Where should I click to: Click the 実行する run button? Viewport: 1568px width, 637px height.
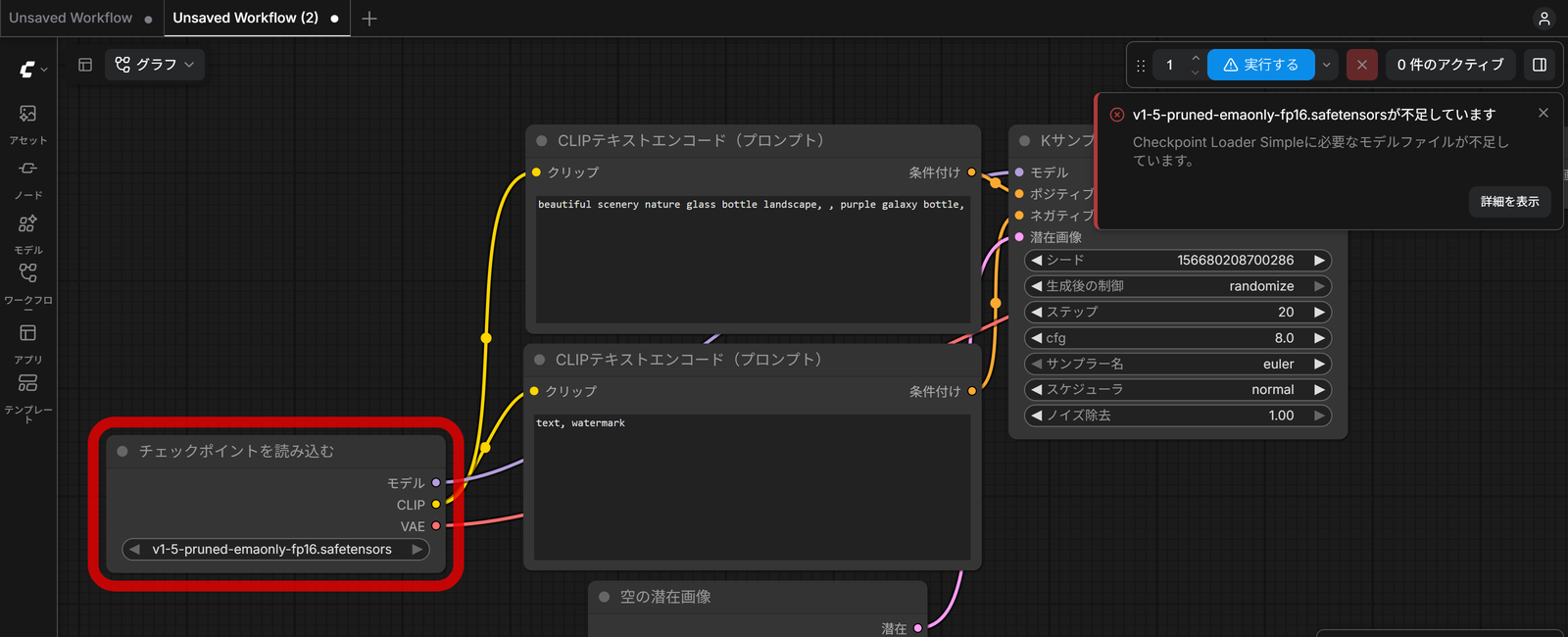(1261, 65)
